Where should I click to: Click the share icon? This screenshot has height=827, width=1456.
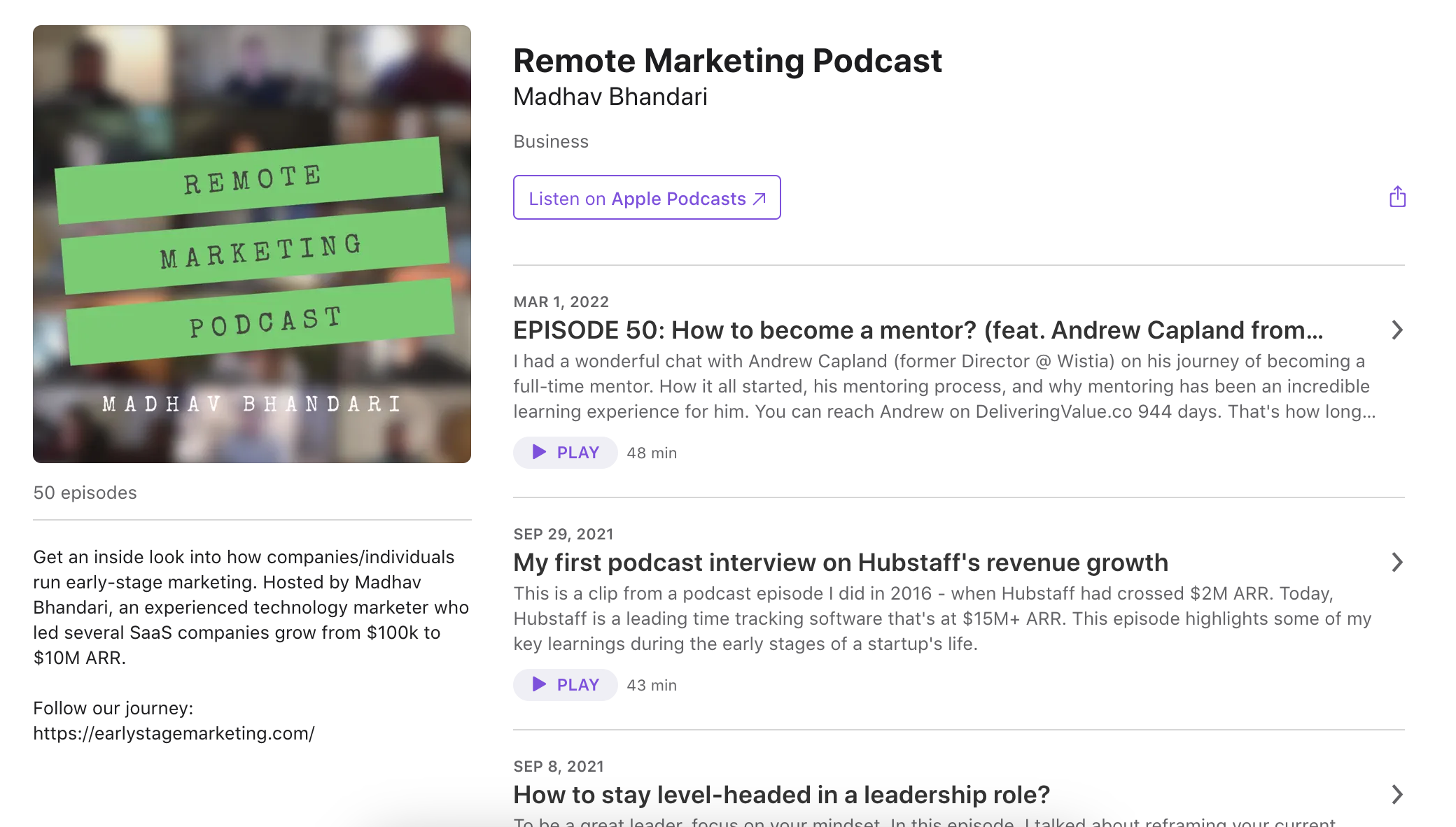(1397, 197)
